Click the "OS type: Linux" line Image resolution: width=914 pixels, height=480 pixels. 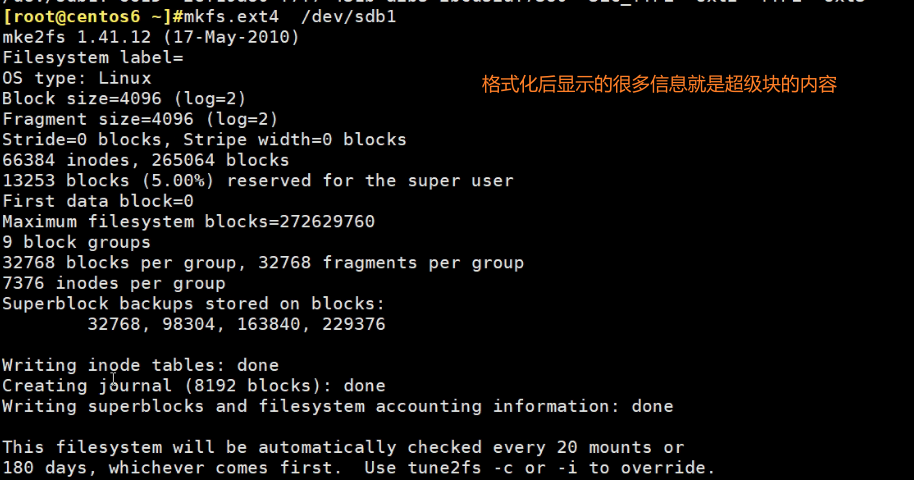coord(77,78)
